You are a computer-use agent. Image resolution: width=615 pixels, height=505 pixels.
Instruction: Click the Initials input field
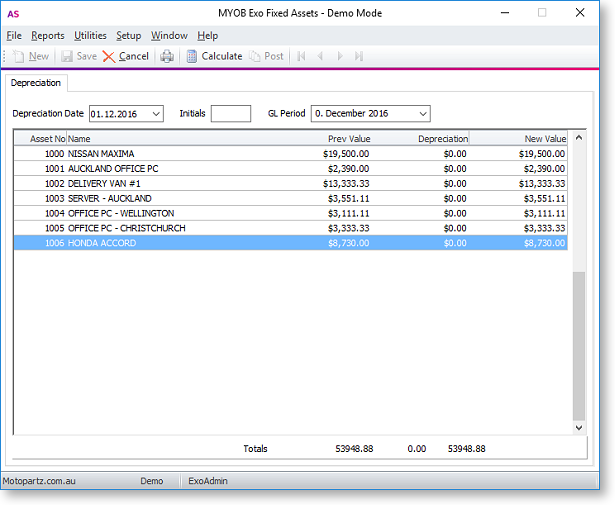point(231,114)
